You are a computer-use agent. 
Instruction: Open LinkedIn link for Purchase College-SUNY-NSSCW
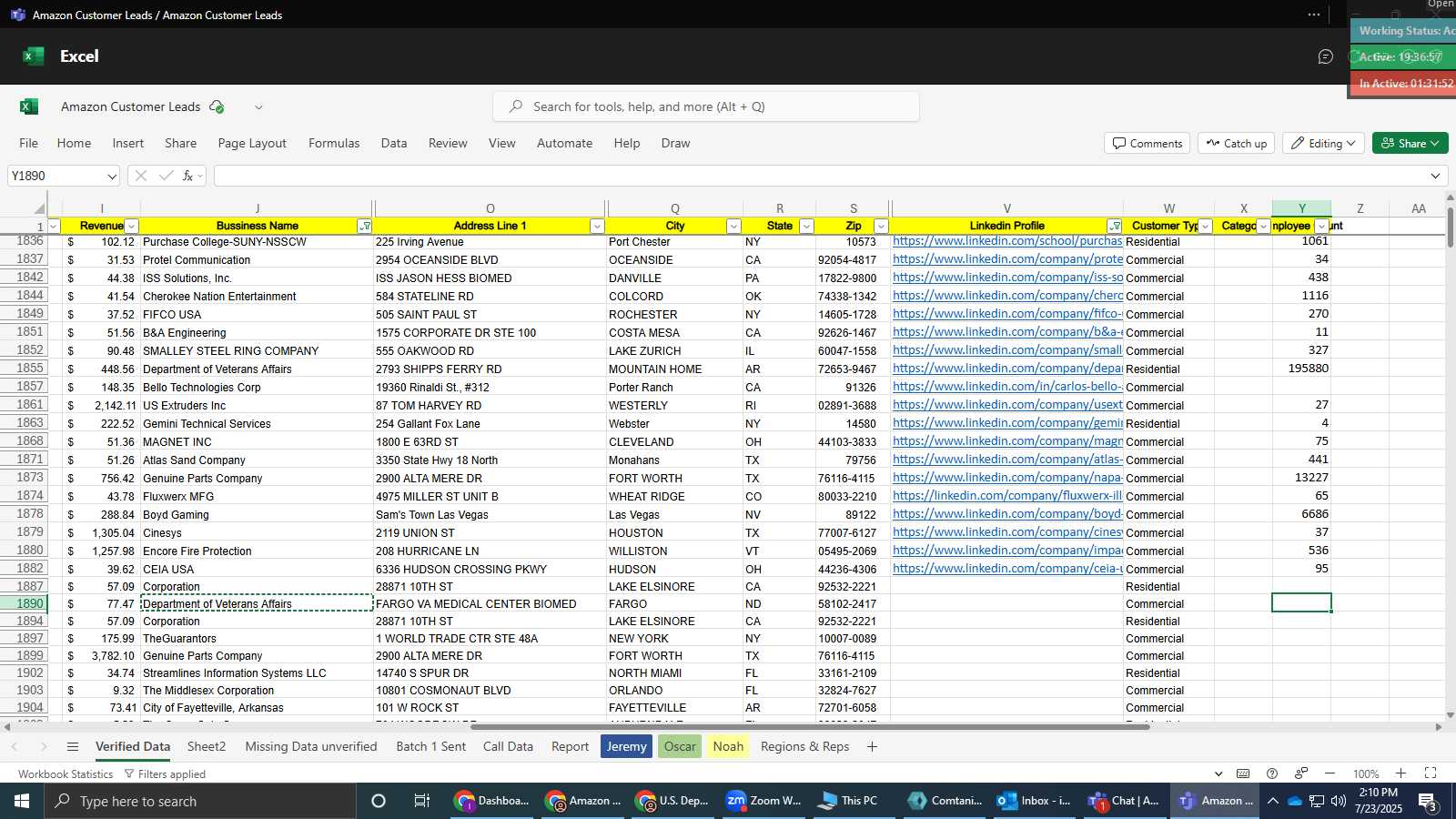(1007, 241)
